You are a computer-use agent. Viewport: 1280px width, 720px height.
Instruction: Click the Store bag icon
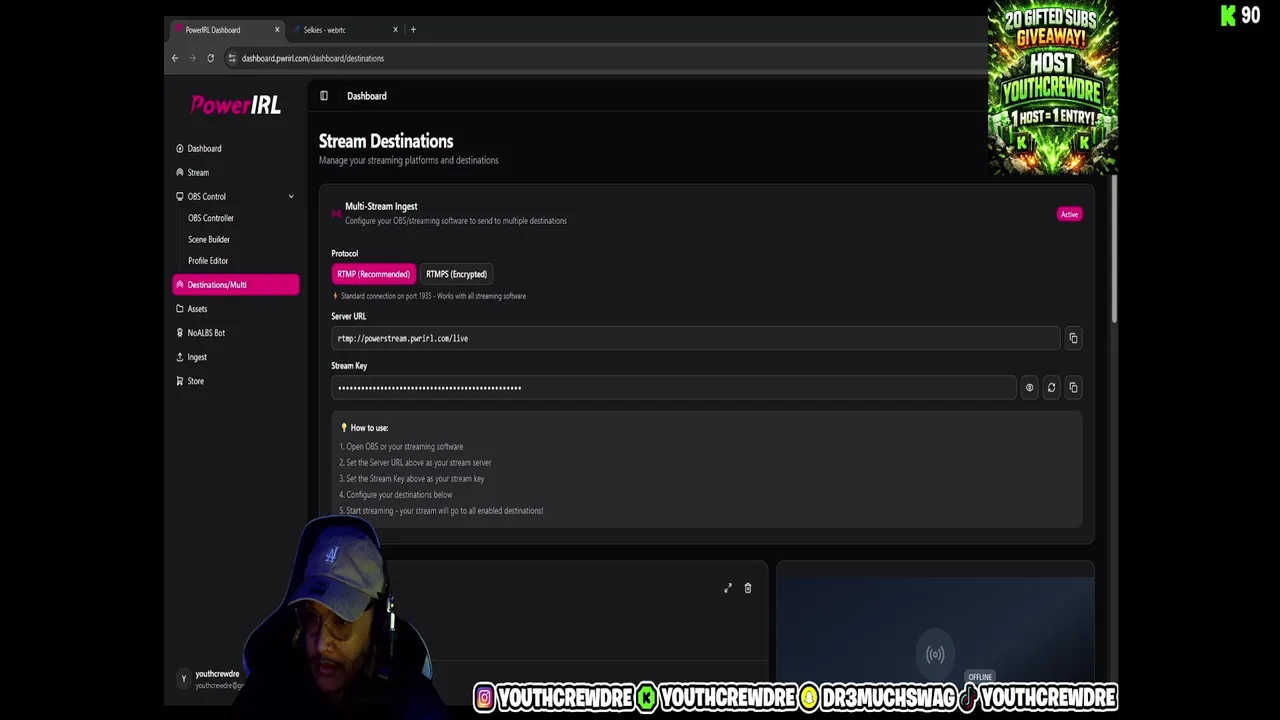click(x=180, y=381)
